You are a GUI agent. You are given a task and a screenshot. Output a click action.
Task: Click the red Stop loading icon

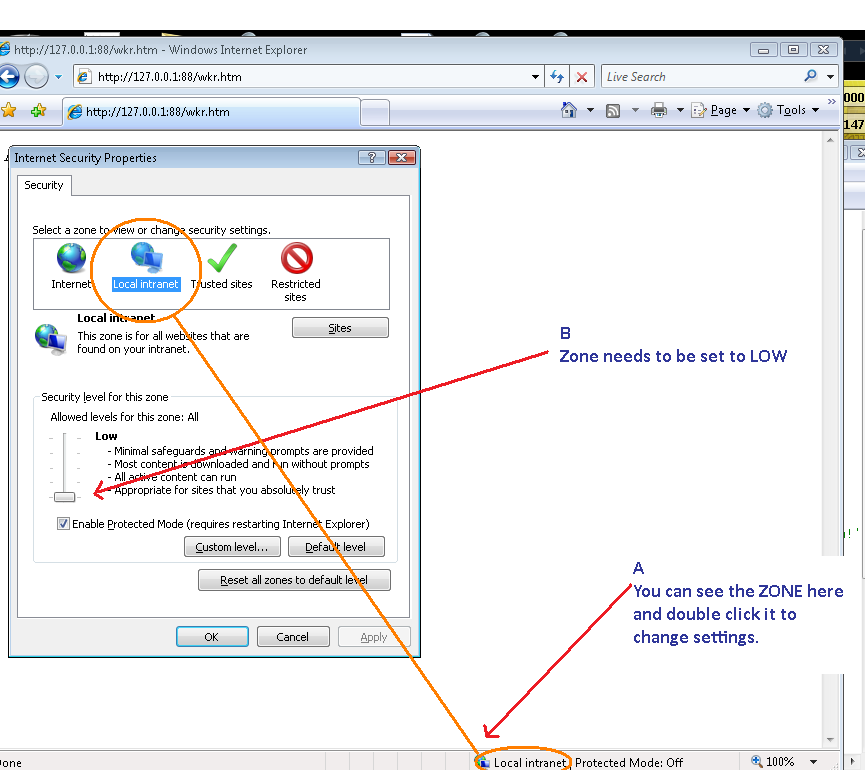[583, 77]
